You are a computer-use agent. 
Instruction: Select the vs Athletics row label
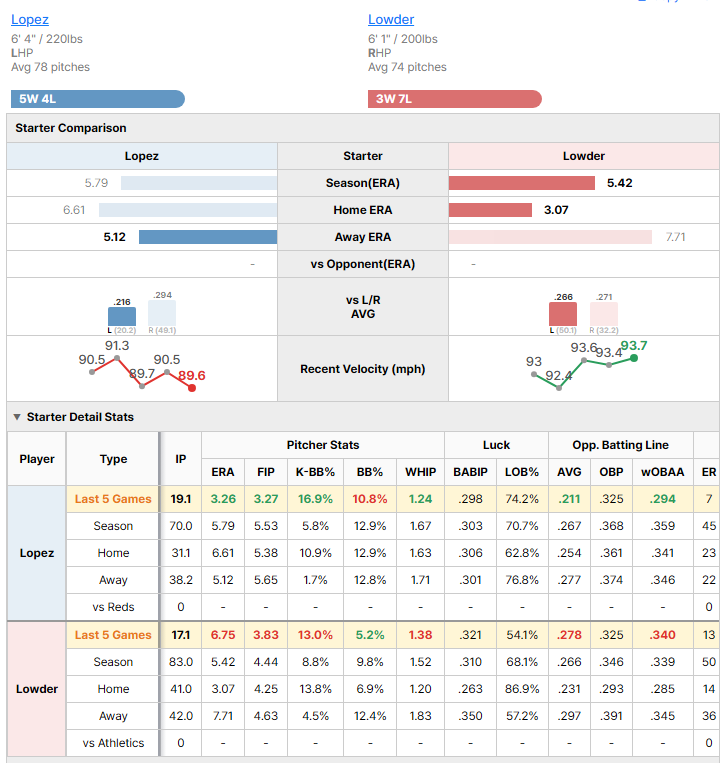[x=113, y=743]
